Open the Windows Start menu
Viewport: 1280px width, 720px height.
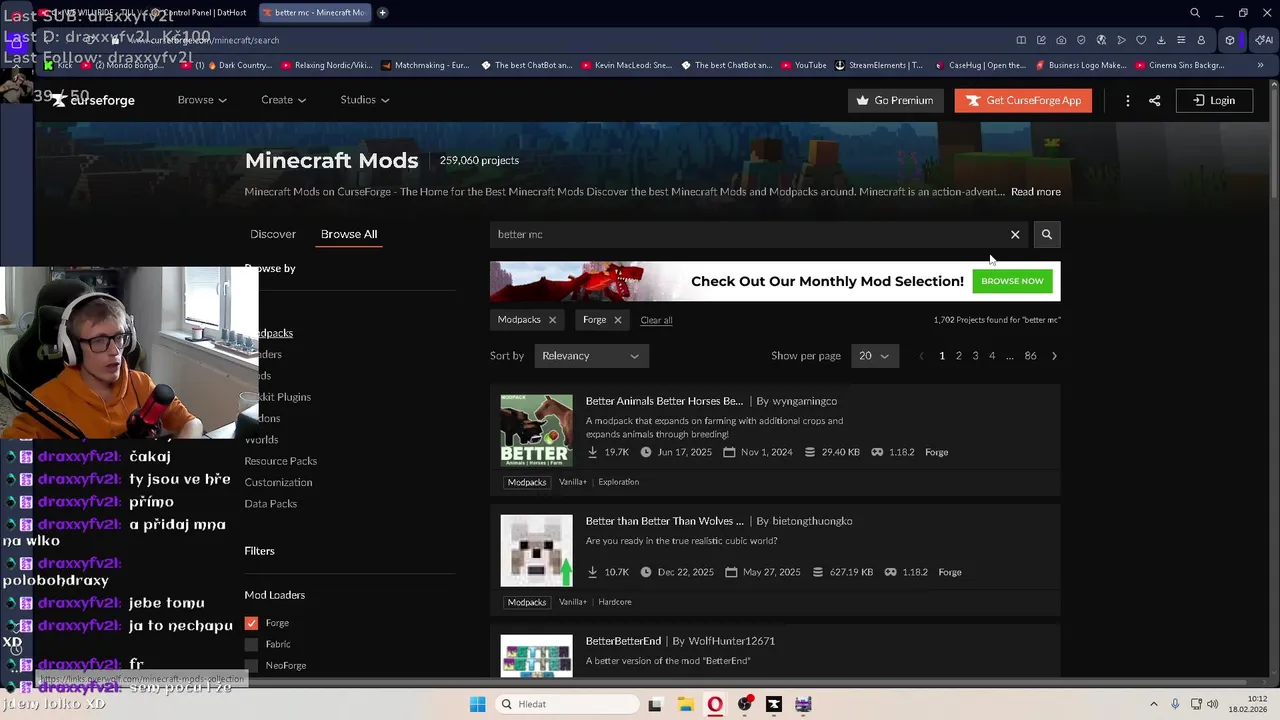[x=478, y=704]
